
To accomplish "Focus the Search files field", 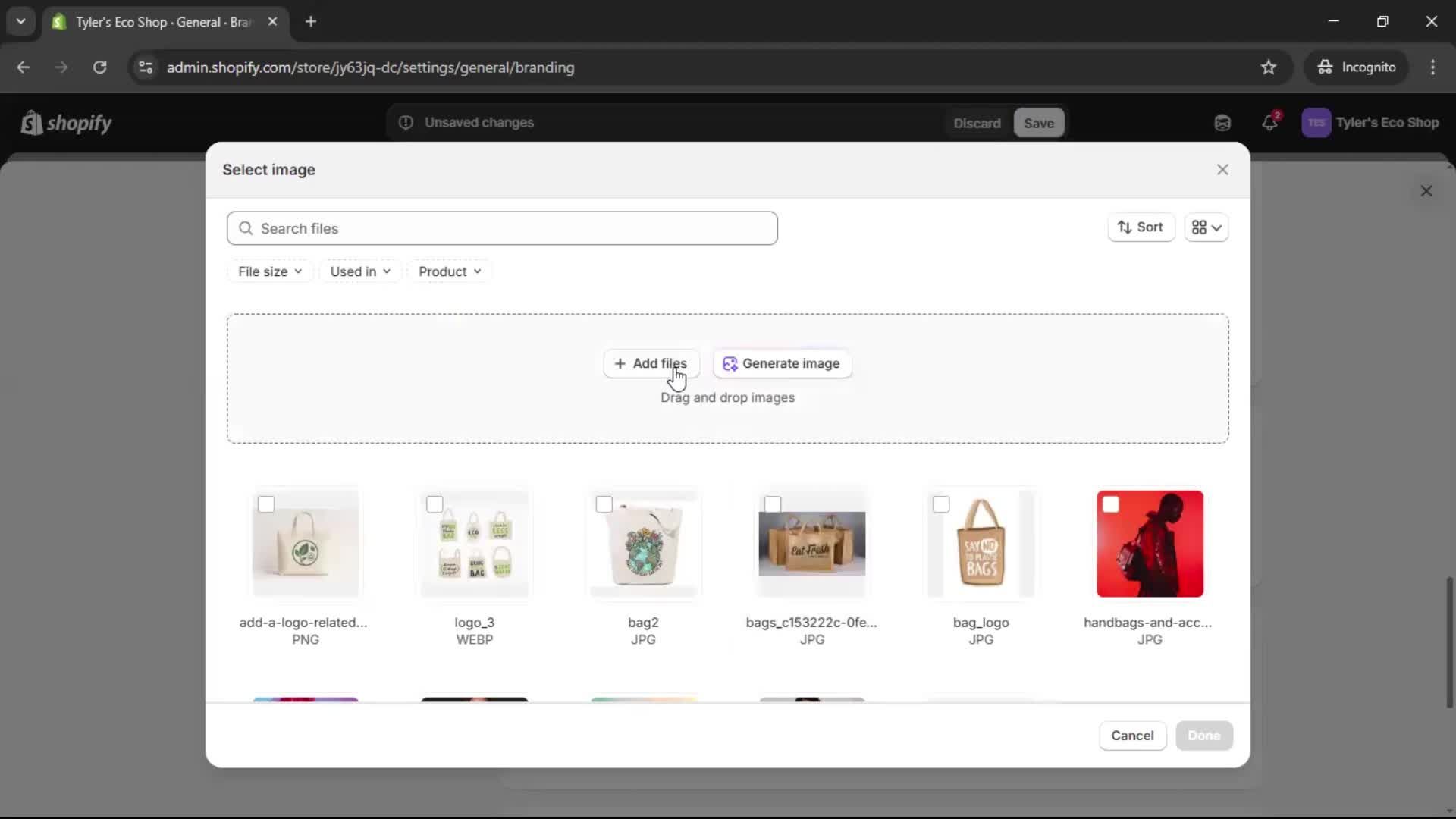I will [x=502, y=228].
